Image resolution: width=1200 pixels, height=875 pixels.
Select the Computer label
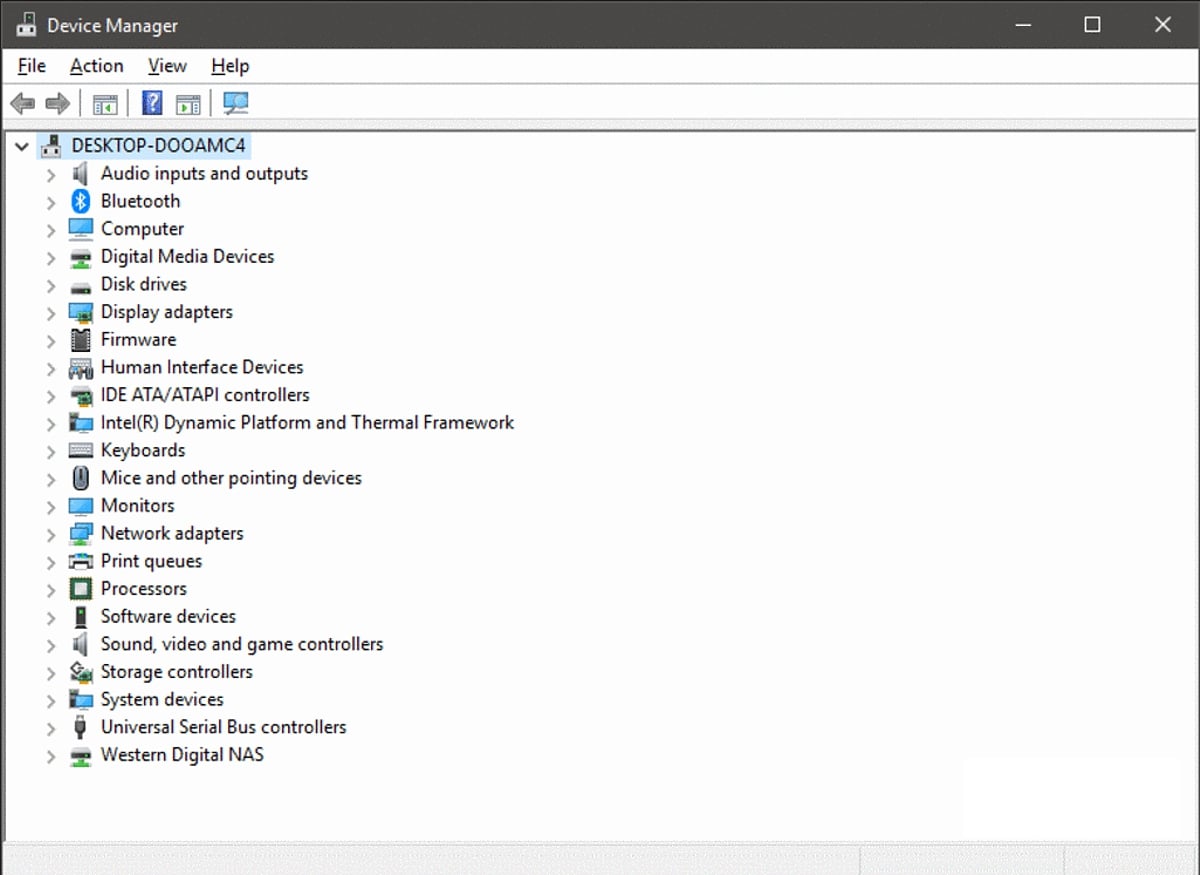[x=142, y=229]
